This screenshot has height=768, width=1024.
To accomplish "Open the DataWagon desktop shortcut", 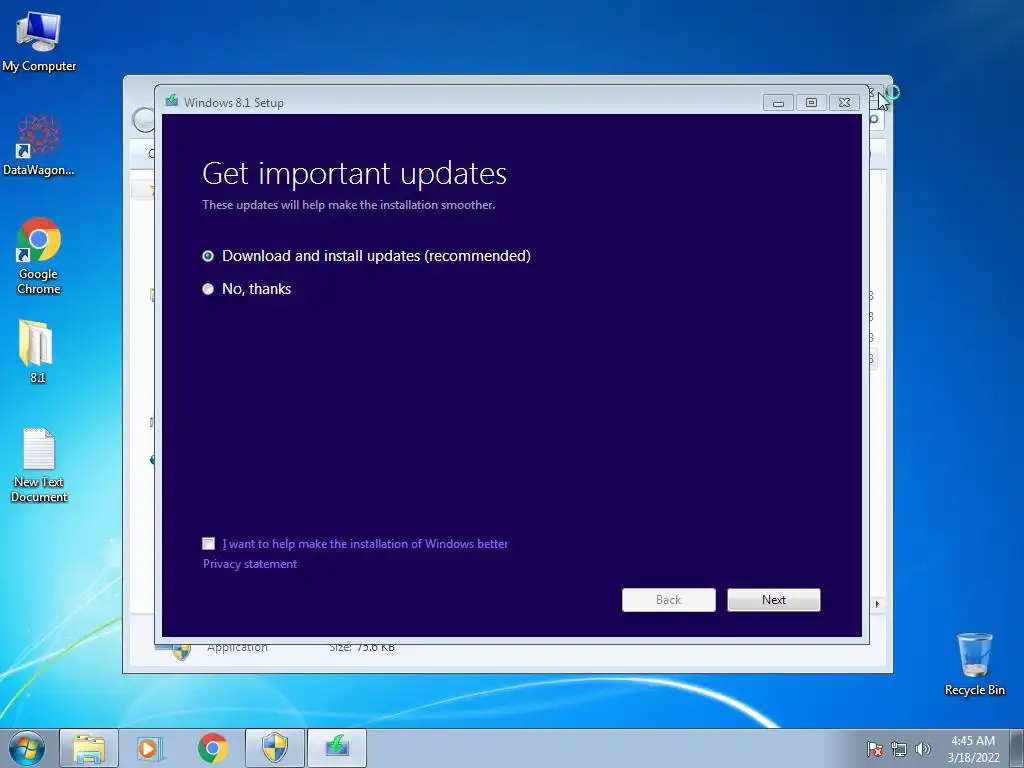I will point(39,145).
